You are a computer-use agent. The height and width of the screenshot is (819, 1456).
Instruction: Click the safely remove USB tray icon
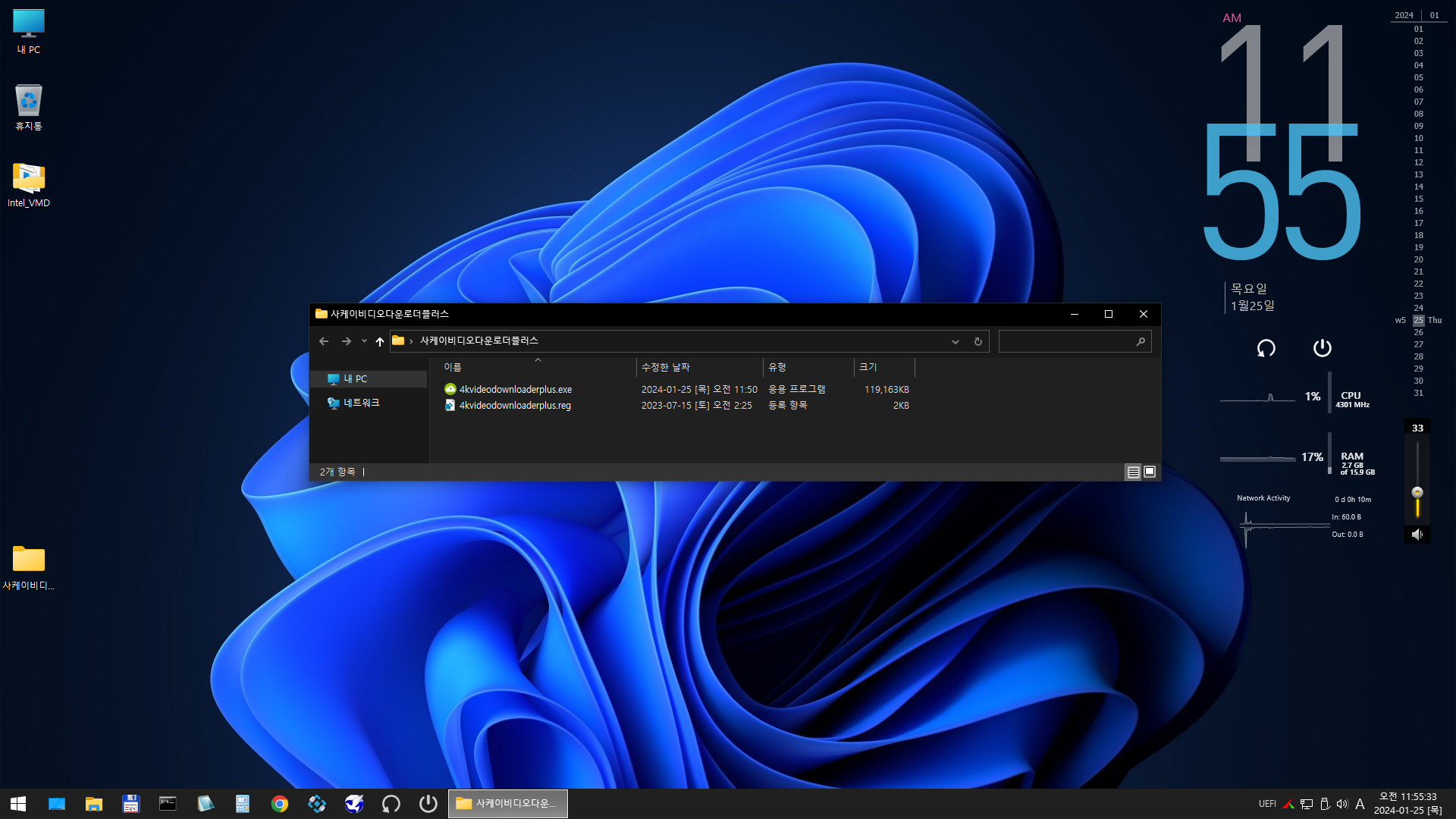[x=1325, y=804]
